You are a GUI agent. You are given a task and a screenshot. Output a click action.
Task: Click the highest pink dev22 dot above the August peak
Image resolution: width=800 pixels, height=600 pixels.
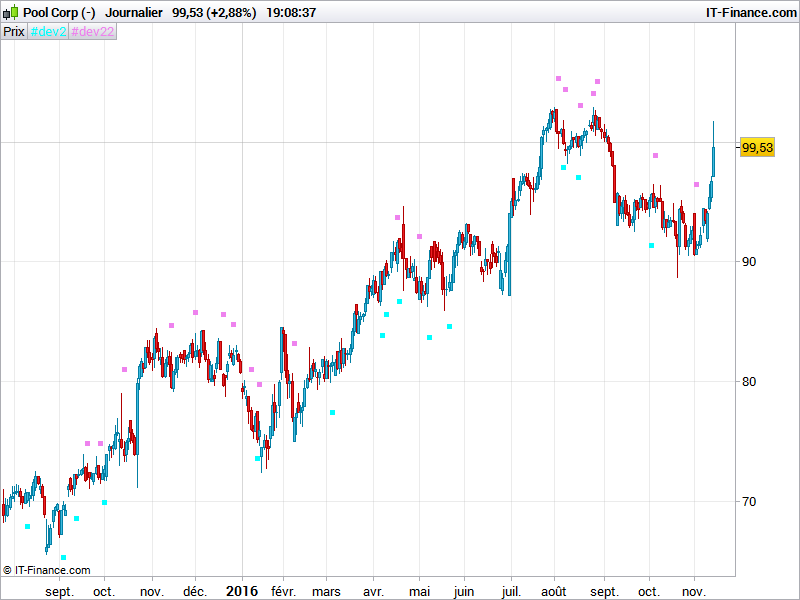click(558, 79)
